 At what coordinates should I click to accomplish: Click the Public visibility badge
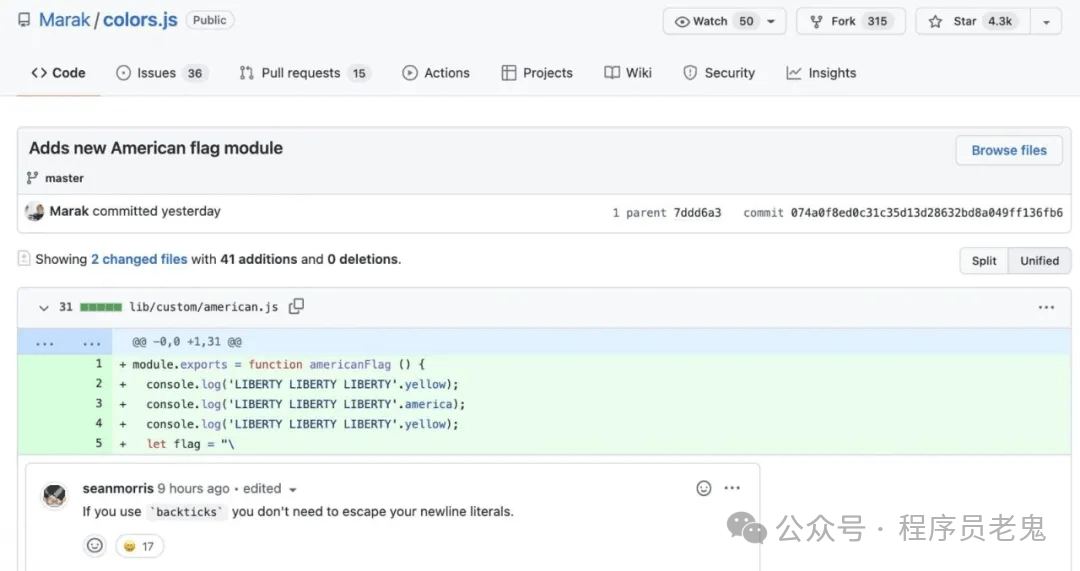pyautogui.click(x=209, y=20)
